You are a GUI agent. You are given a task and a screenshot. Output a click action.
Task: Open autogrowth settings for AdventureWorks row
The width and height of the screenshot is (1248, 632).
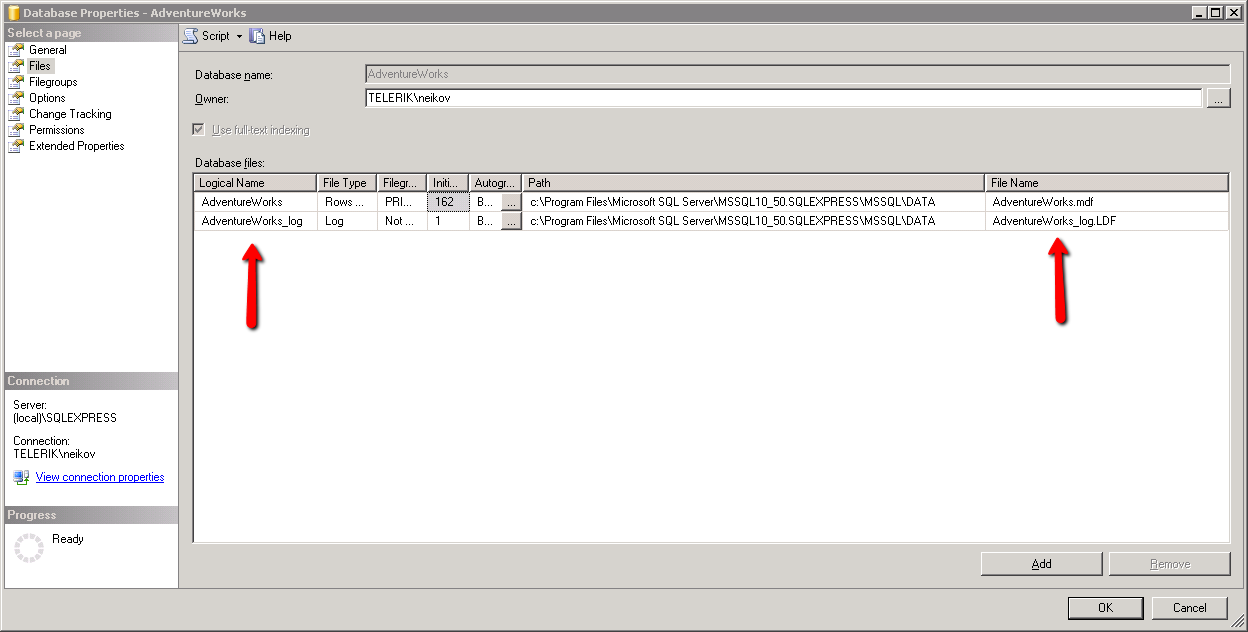click(511, 202)
